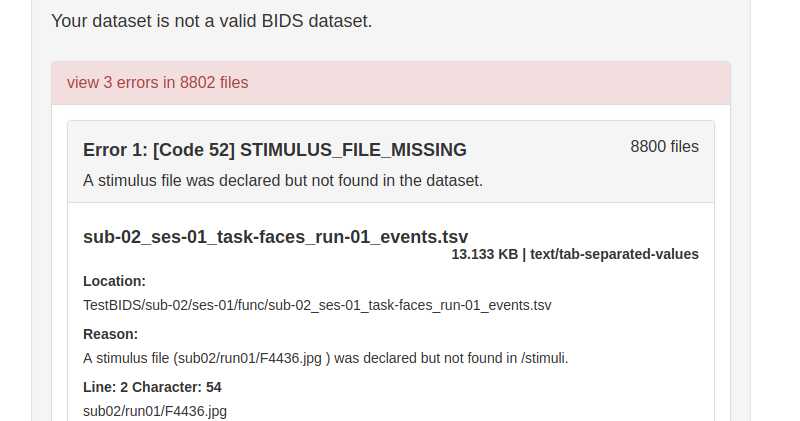The image size is (800, 421).
Task: Click the TestBIDS/sub-02/ses-01/func location path
Action: tap(317, 305)
